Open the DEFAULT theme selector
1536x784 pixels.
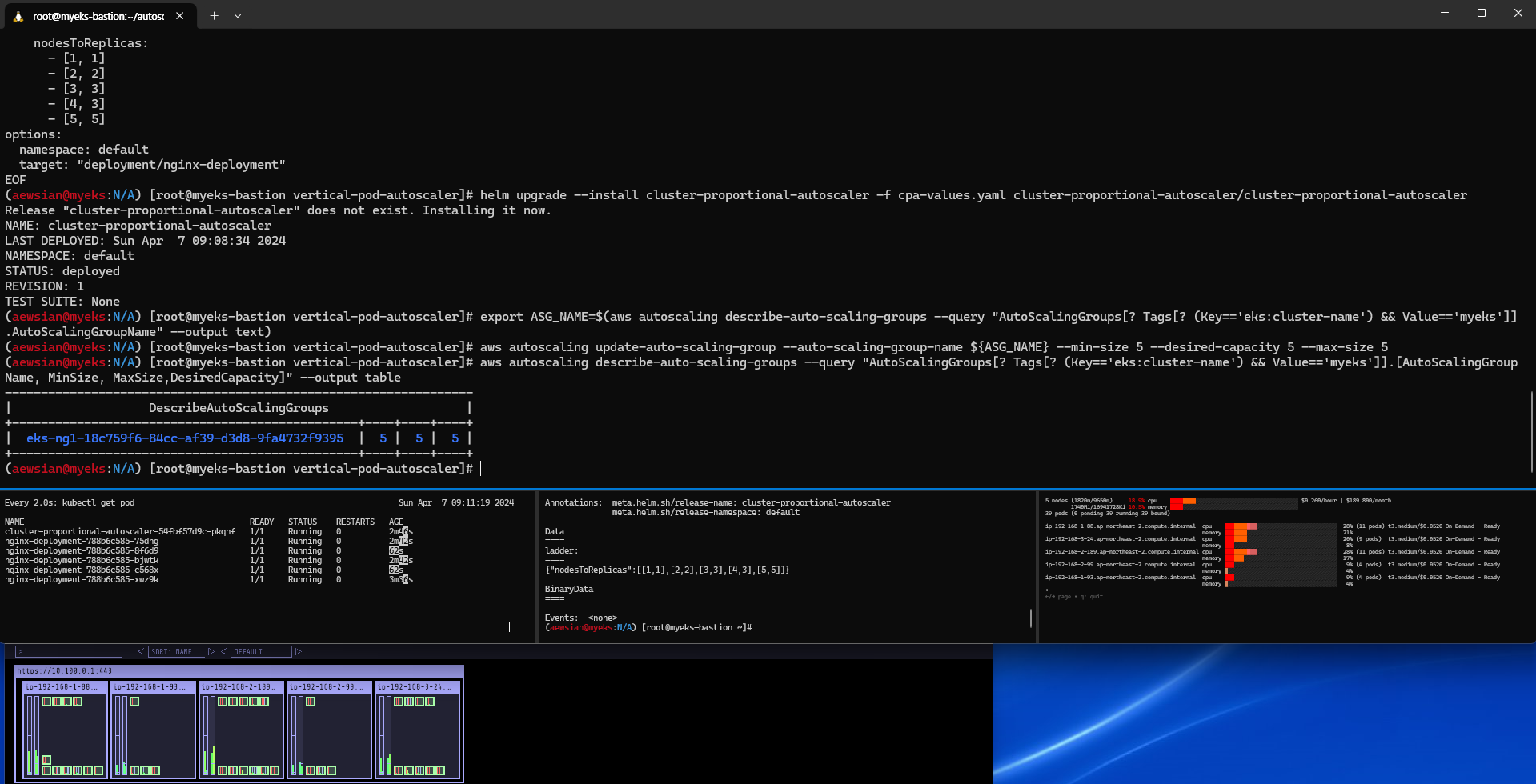tap(260, 651)
